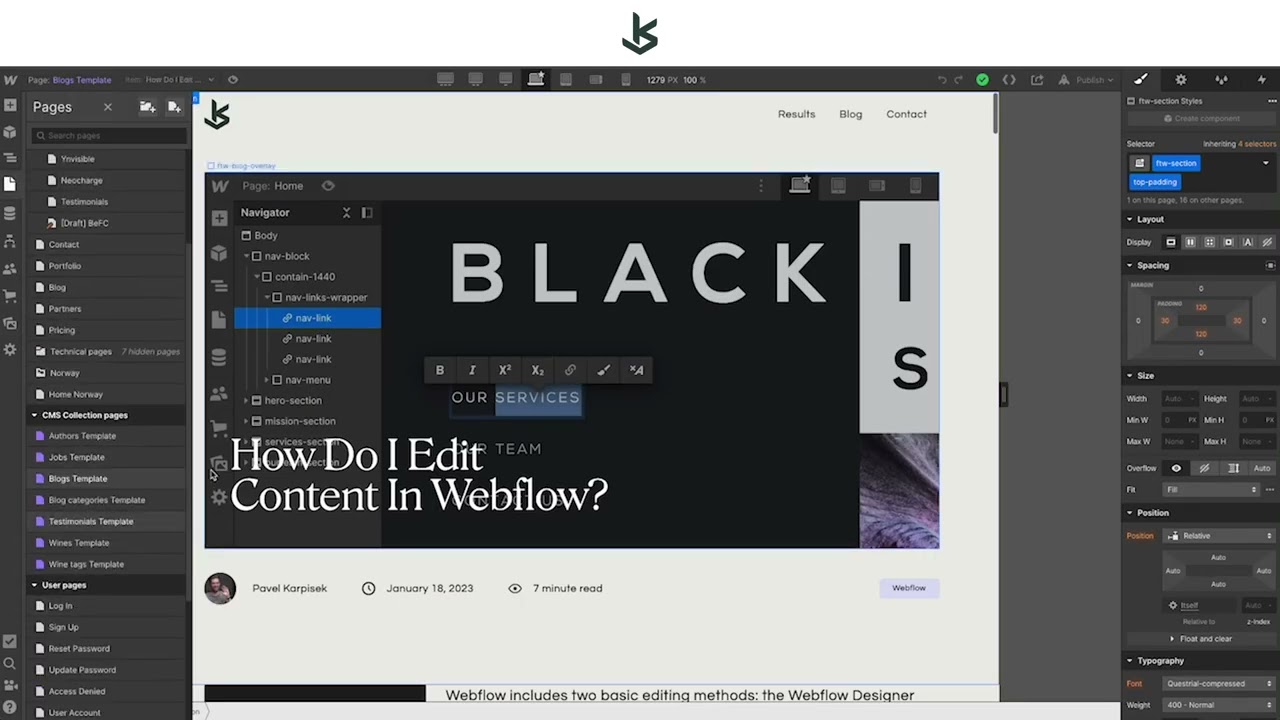Click the Create component button
The width and height of the screenshot is (1280, 720).
point(1200,118)
